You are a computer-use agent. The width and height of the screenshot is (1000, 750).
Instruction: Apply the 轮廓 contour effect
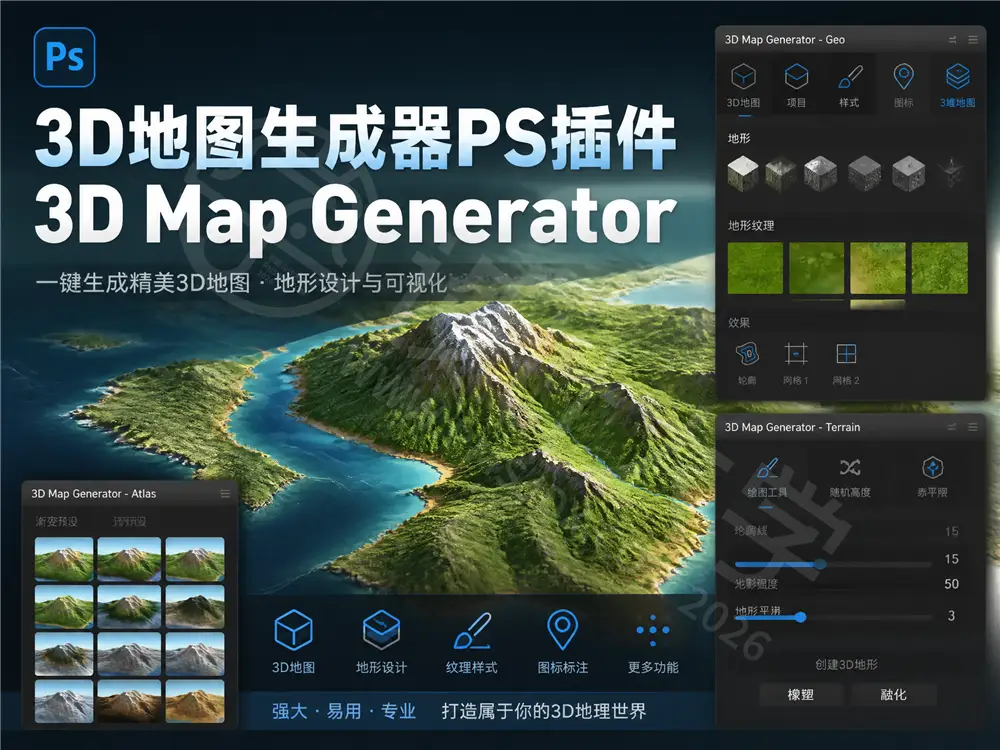click(747, 363)
